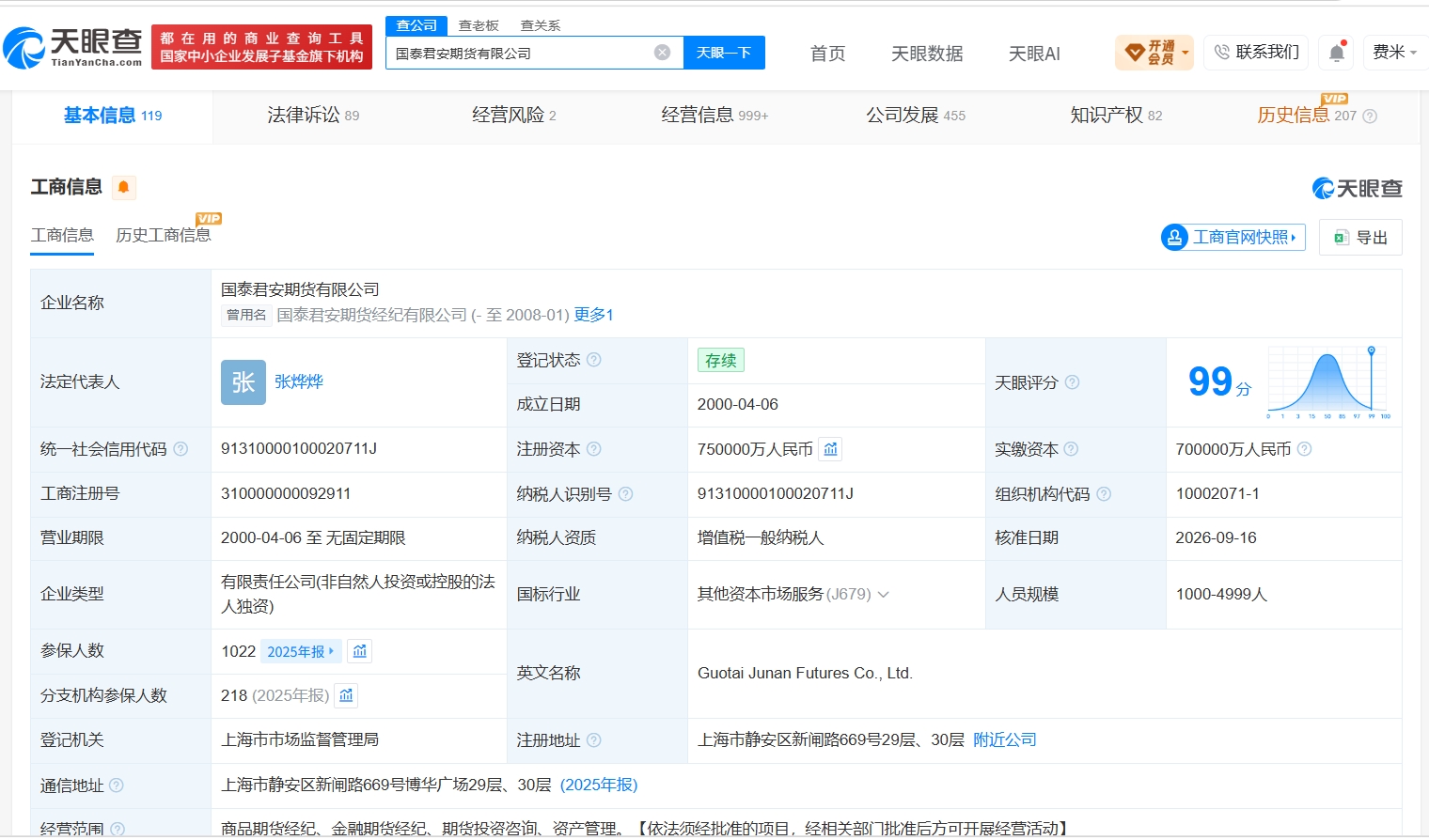Switch to 查老板 search tab

click(479, 25)
